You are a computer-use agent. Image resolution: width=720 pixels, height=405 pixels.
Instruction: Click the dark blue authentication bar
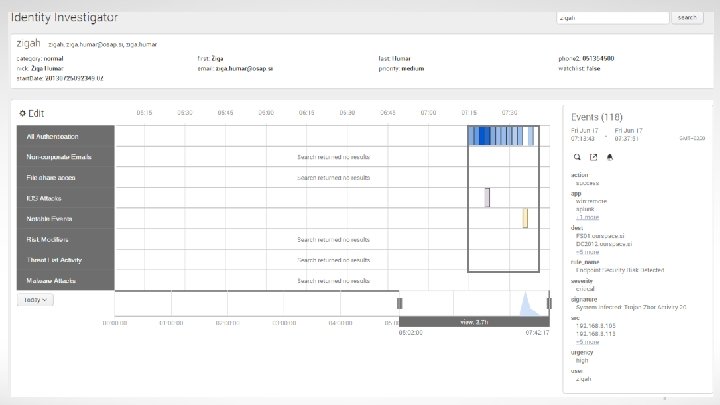pyautogui.click(x=484, y=136)
